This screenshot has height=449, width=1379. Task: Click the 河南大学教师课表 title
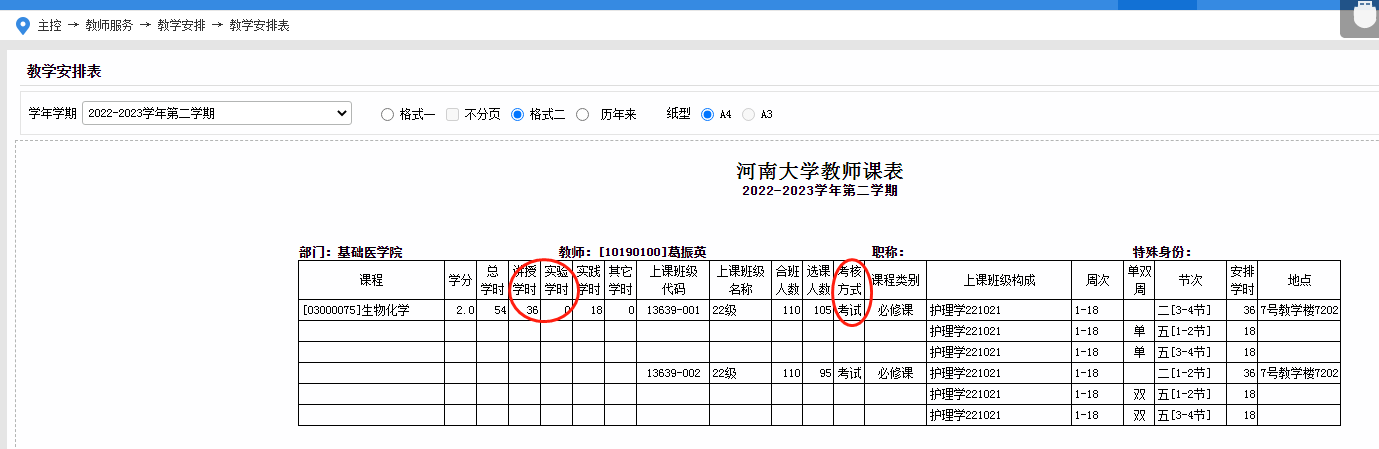pyautogui.click(x=819, y=169)
